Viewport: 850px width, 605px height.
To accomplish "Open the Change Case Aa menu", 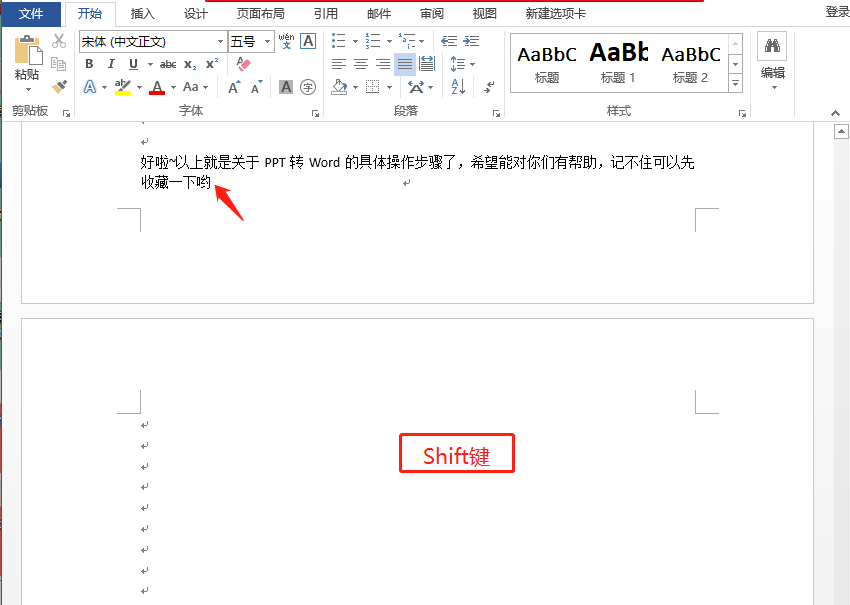I will pyautogui.click(x=191, y=87).
